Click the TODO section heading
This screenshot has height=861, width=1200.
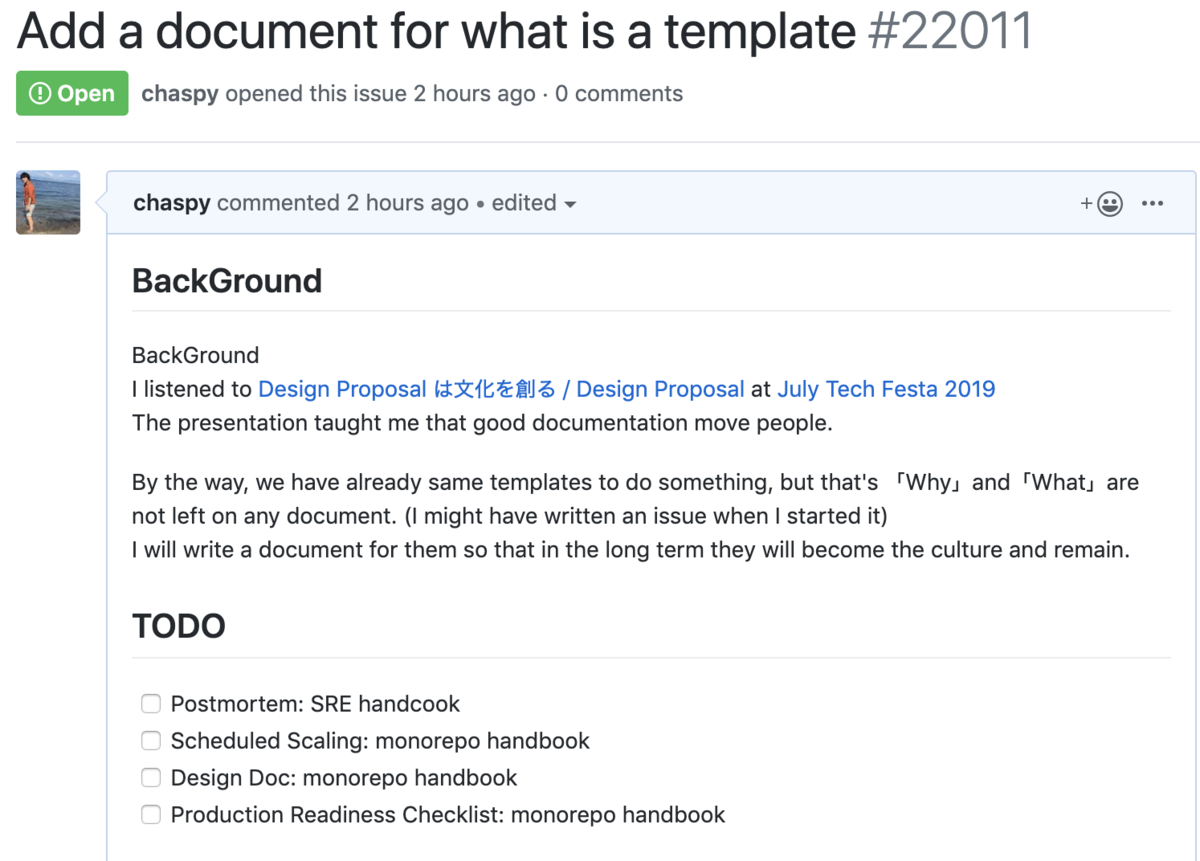pyautogui.click(x=179, y=627)
